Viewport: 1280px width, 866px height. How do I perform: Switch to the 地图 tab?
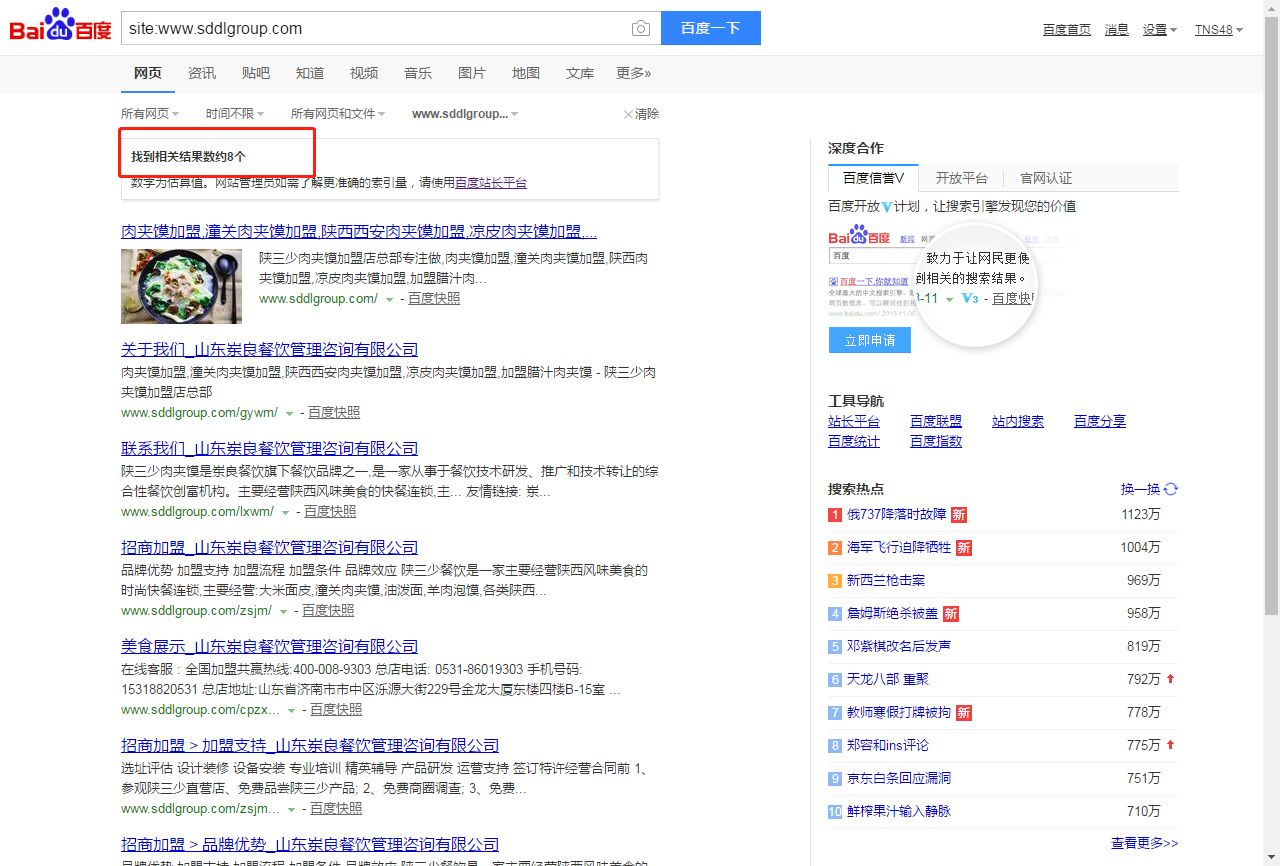[x=526, y=73]
